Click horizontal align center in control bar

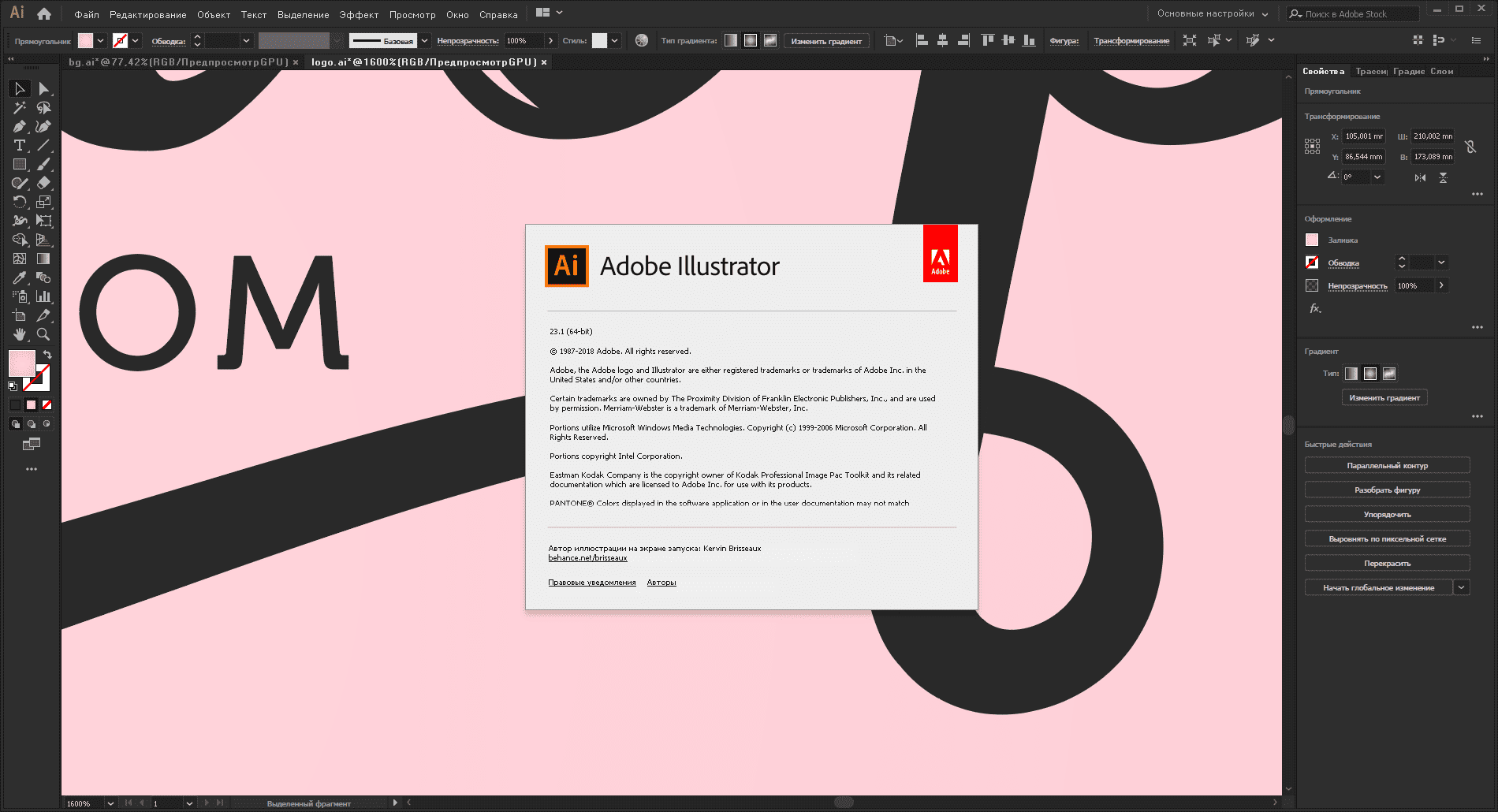point(942,40)
